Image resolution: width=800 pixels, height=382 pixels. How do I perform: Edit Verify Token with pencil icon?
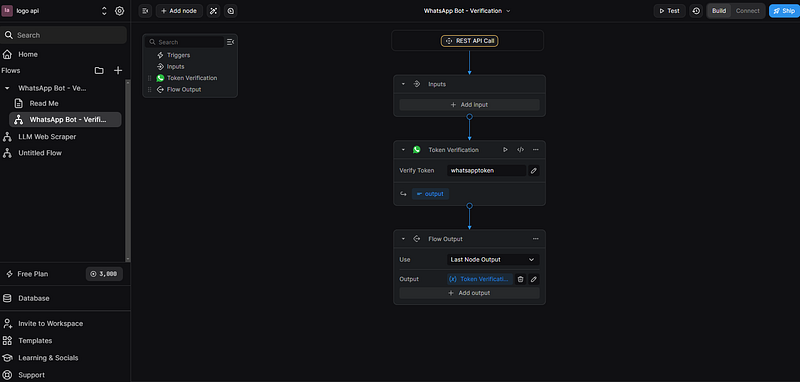534,171
